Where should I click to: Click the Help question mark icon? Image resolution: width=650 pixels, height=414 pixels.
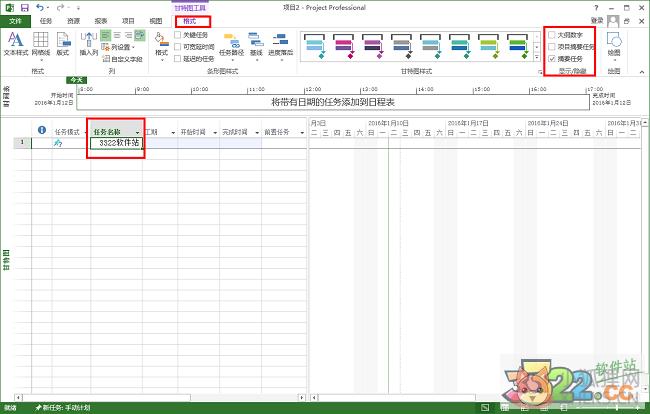(x=597, y=7)
